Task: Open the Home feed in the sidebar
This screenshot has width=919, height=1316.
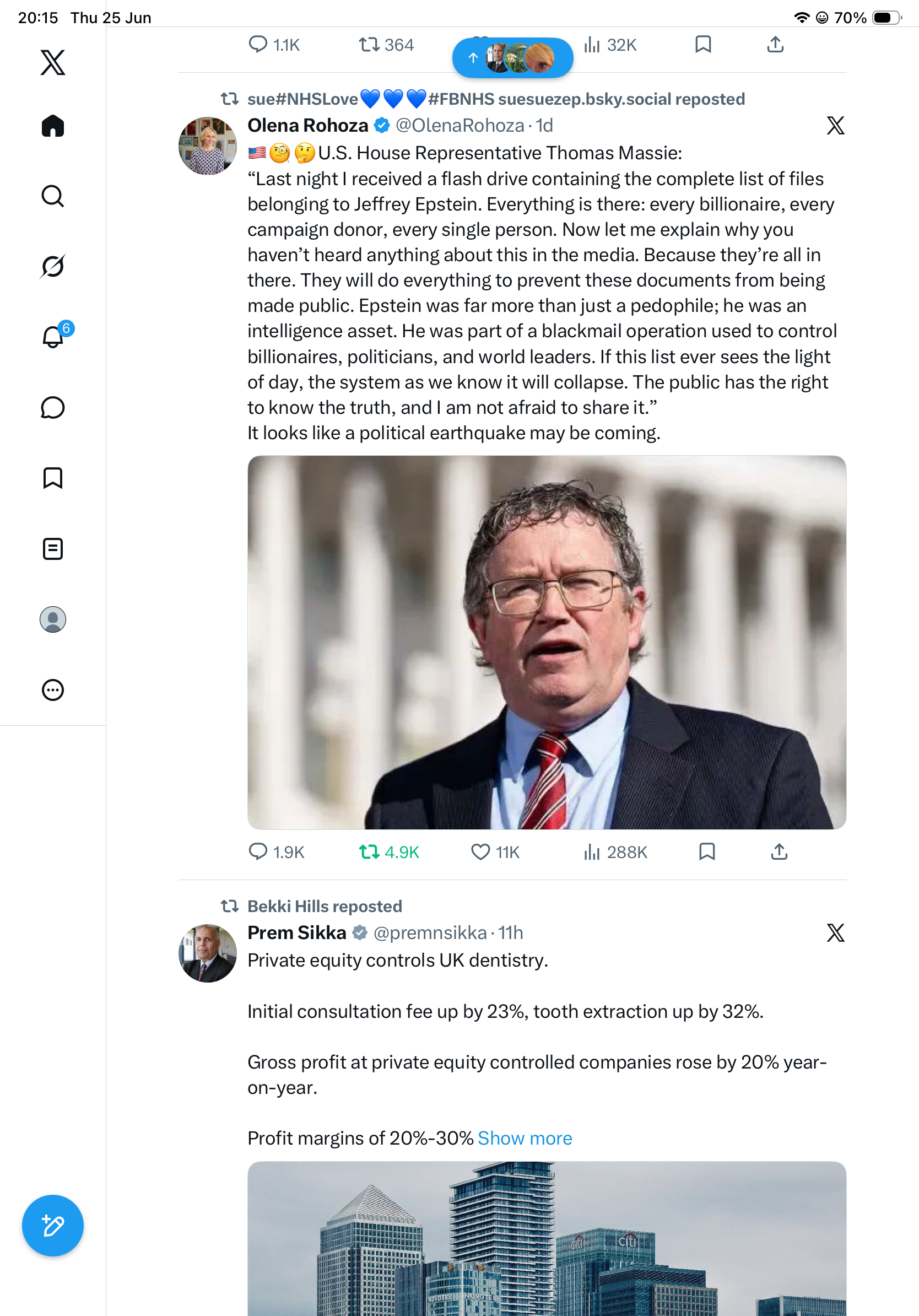Action: click(53, 126)
